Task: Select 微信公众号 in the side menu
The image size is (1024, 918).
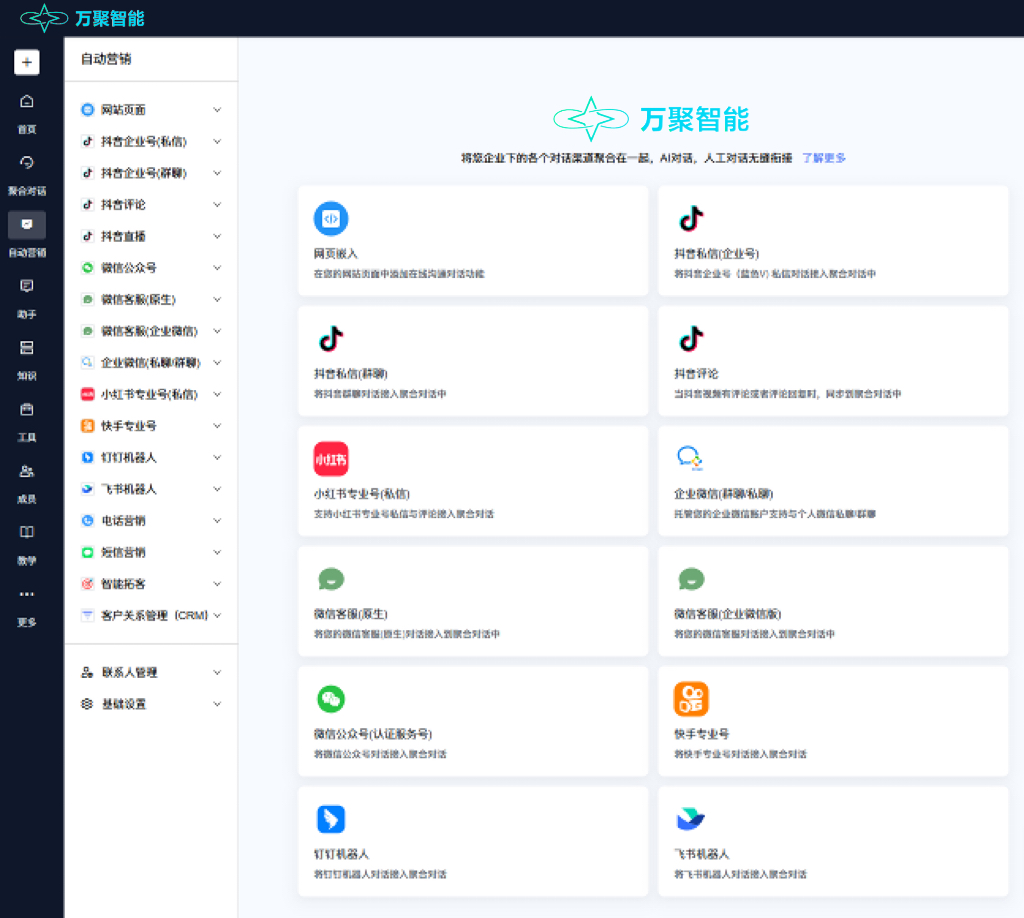Action: [151, 268]
